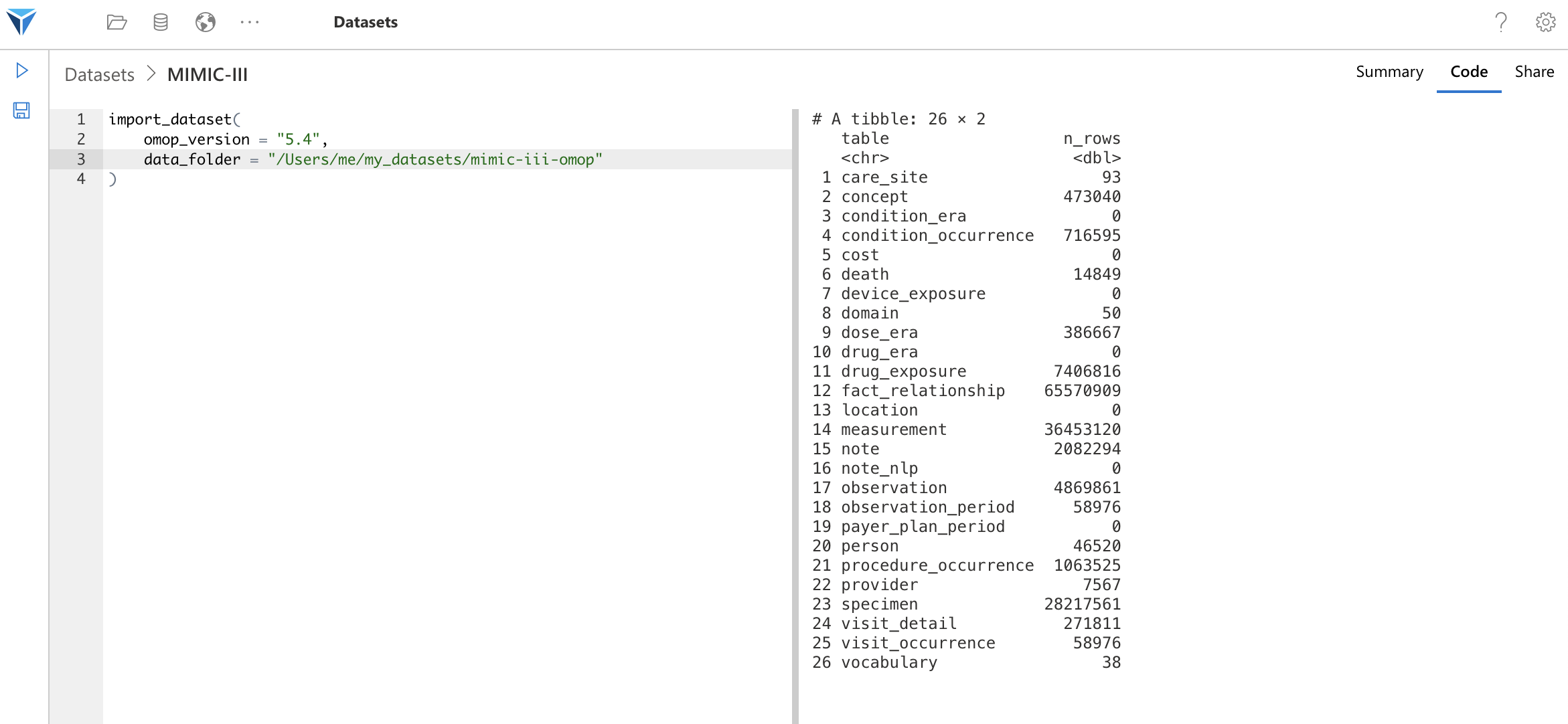The width and height of the screenshot is (1568, 724).
Task: Open the Share tab
Action: coord(1535,72)
